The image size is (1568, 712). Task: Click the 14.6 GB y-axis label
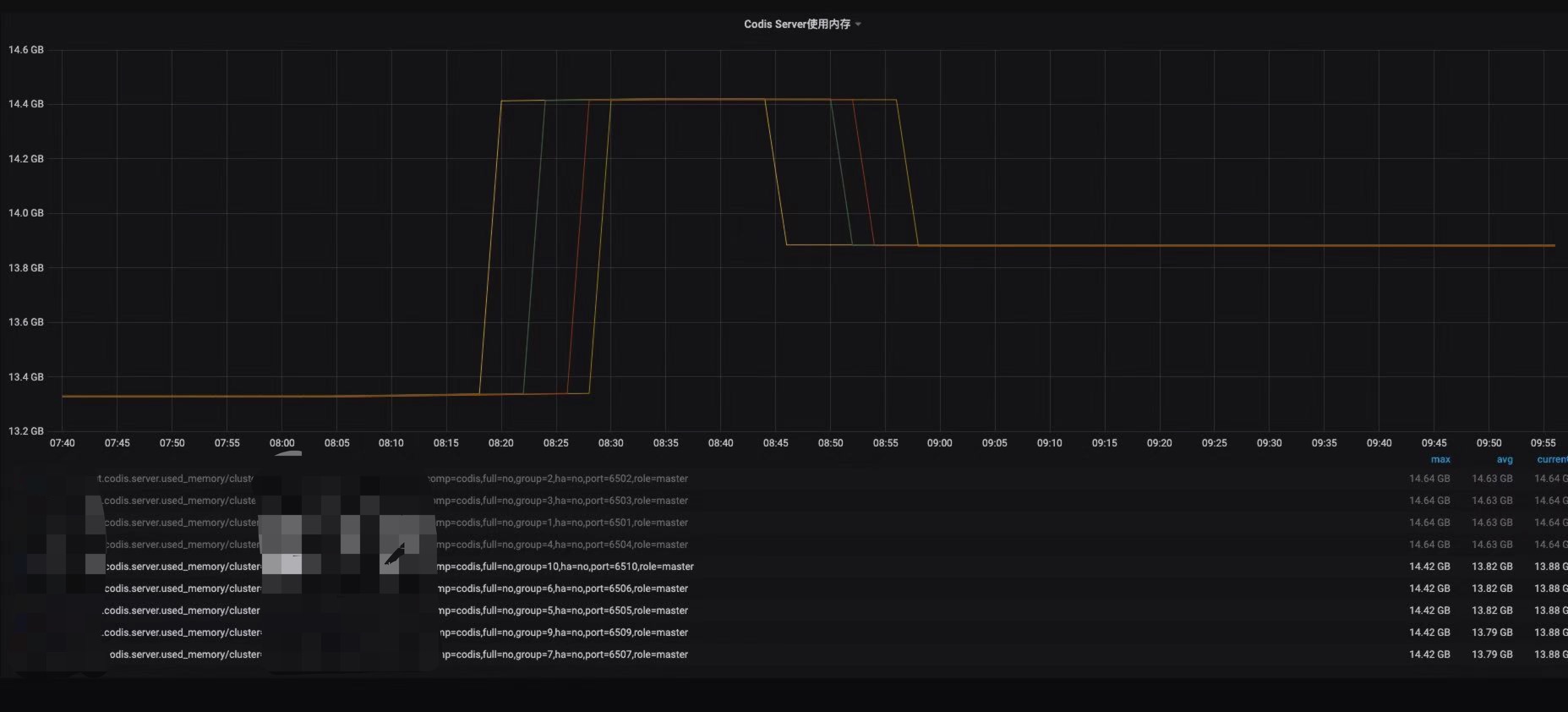click(26, 50)
